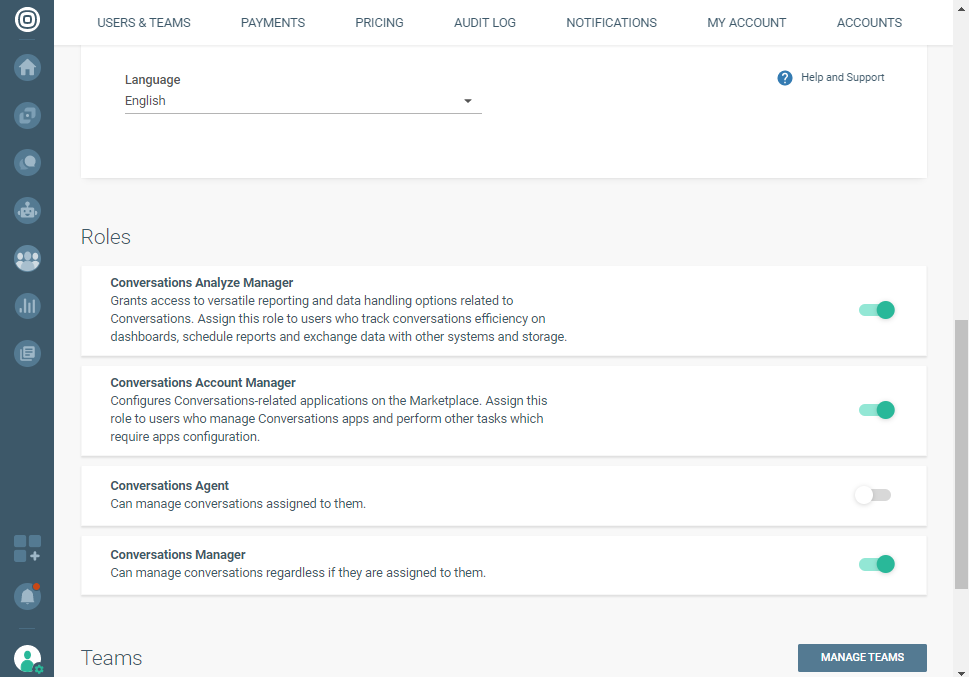
Task: Enable the Conversations Agent role toggle
Action: (x=872, y=495)
